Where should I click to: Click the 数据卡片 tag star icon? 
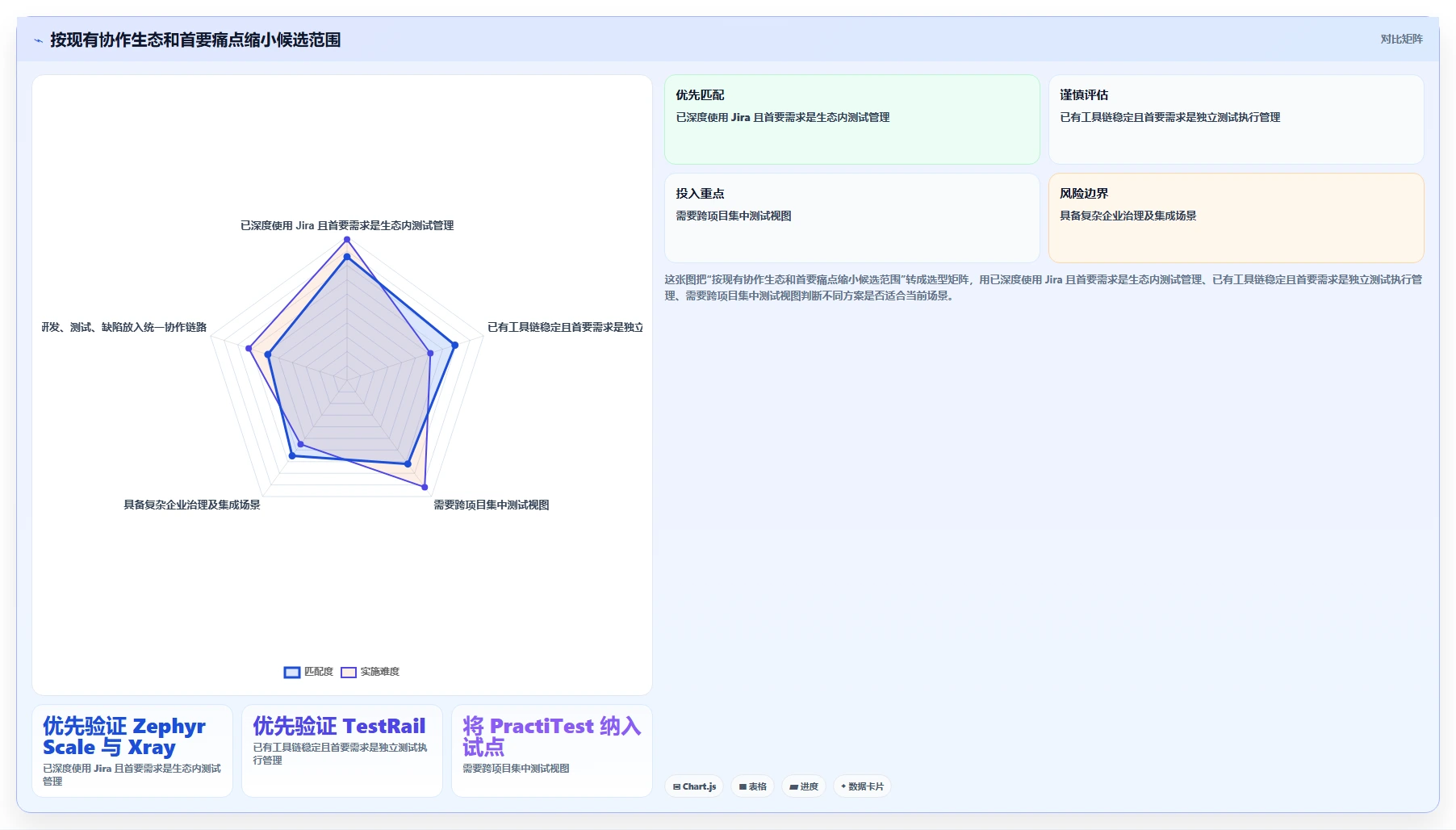(x=843, y=786)
